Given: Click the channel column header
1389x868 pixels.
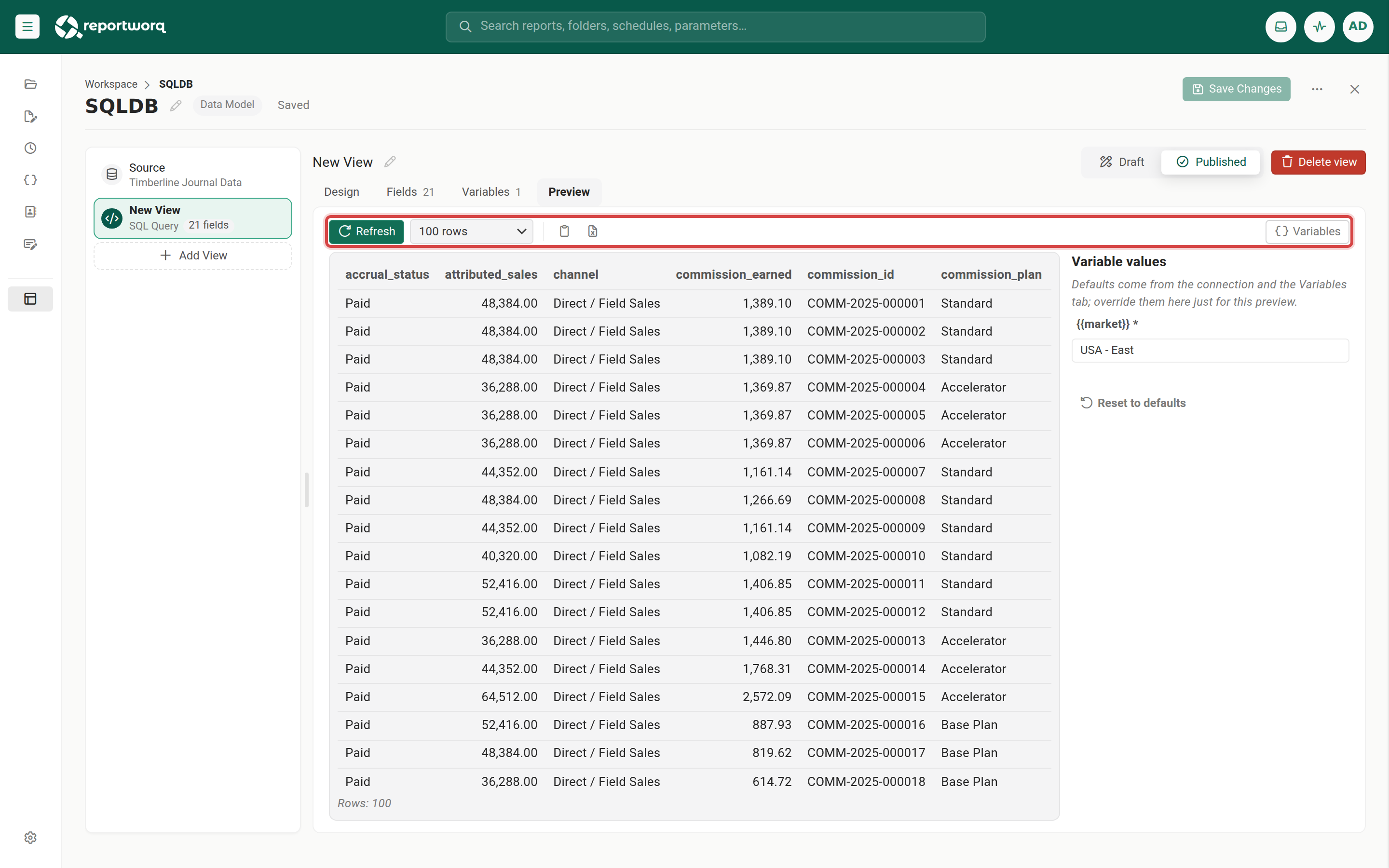Looking at the screenshot, I should point(576,274).
